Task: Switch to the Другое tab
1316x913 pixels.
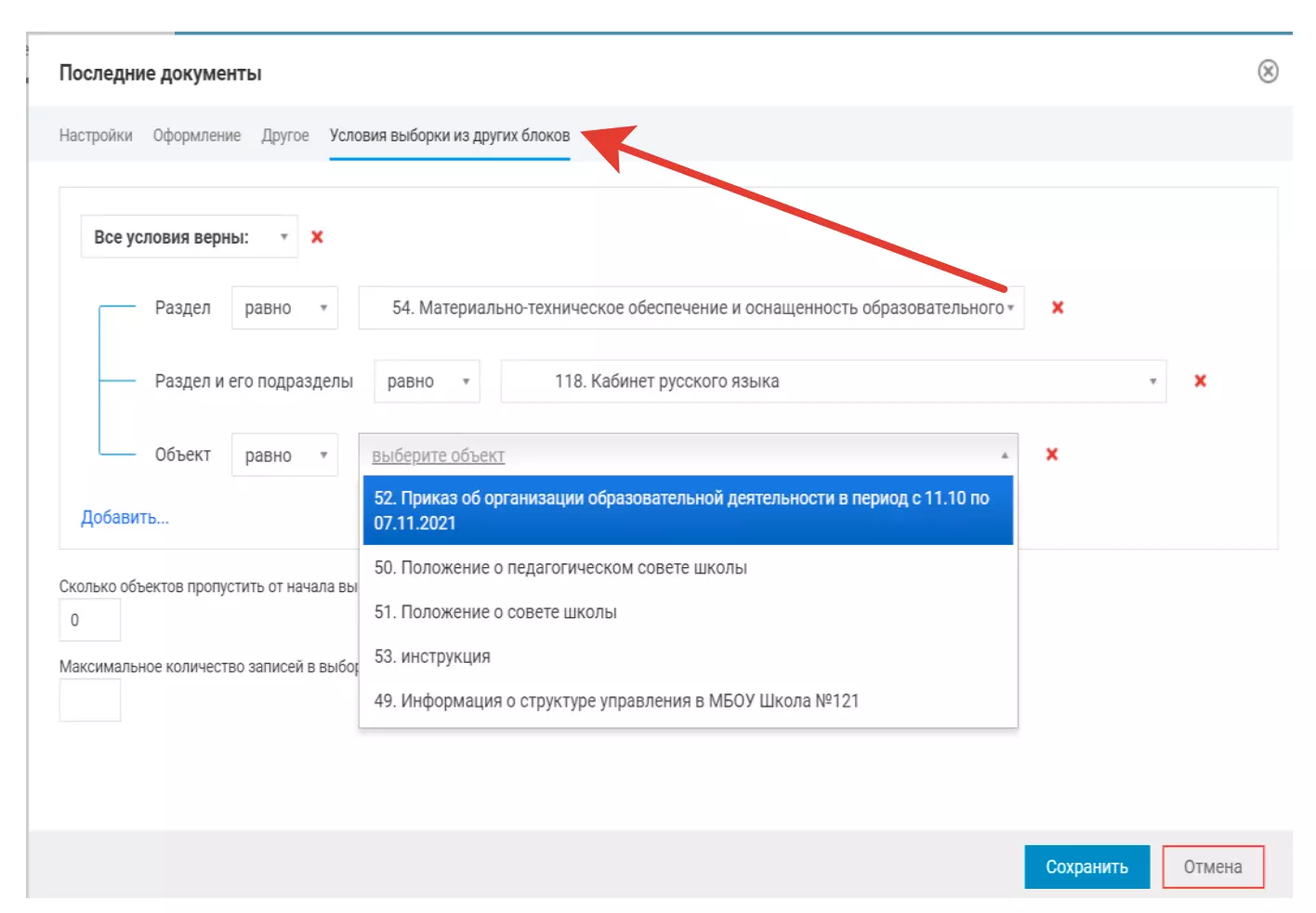Action: 285,136
